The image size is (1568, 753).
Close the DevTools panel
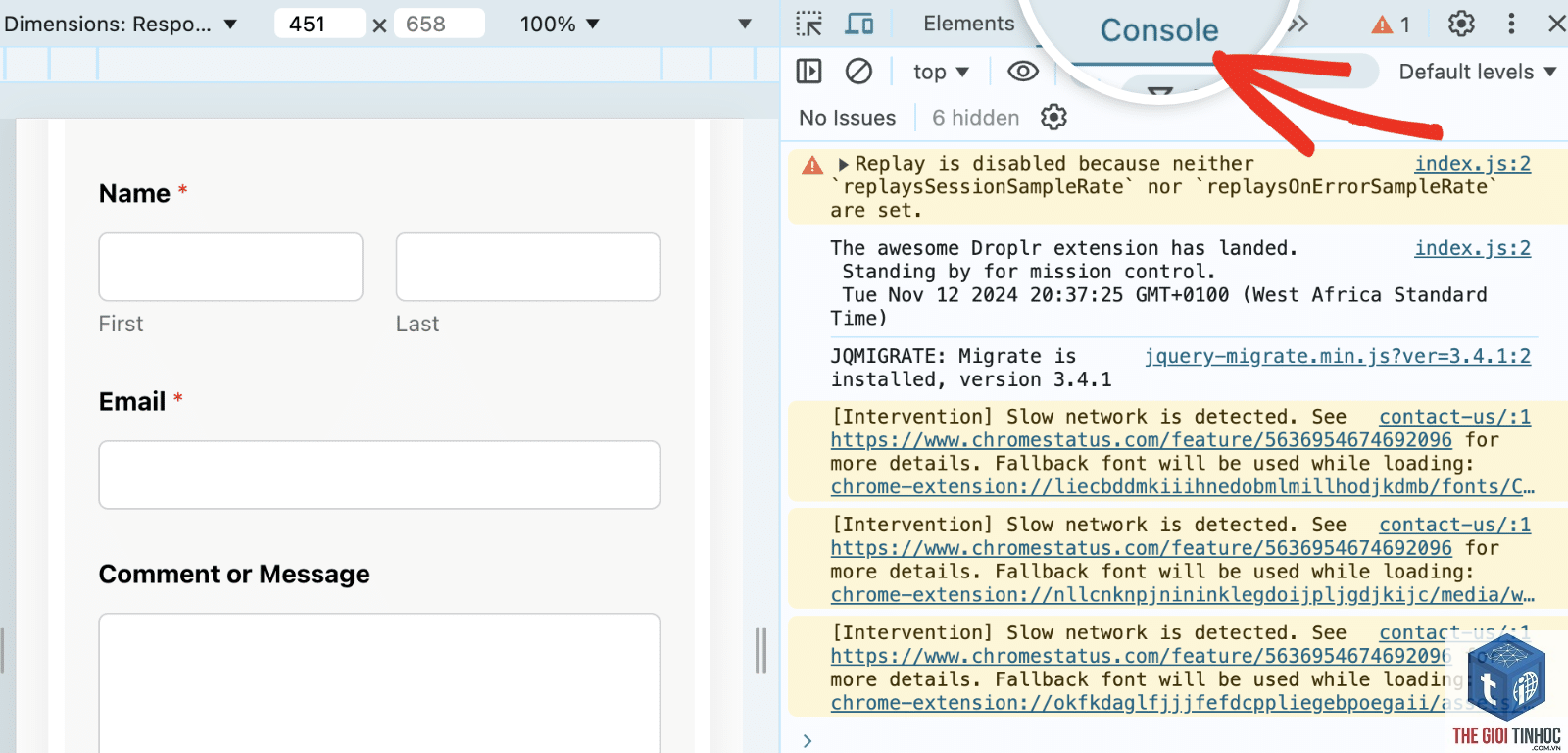point(1556,24)
